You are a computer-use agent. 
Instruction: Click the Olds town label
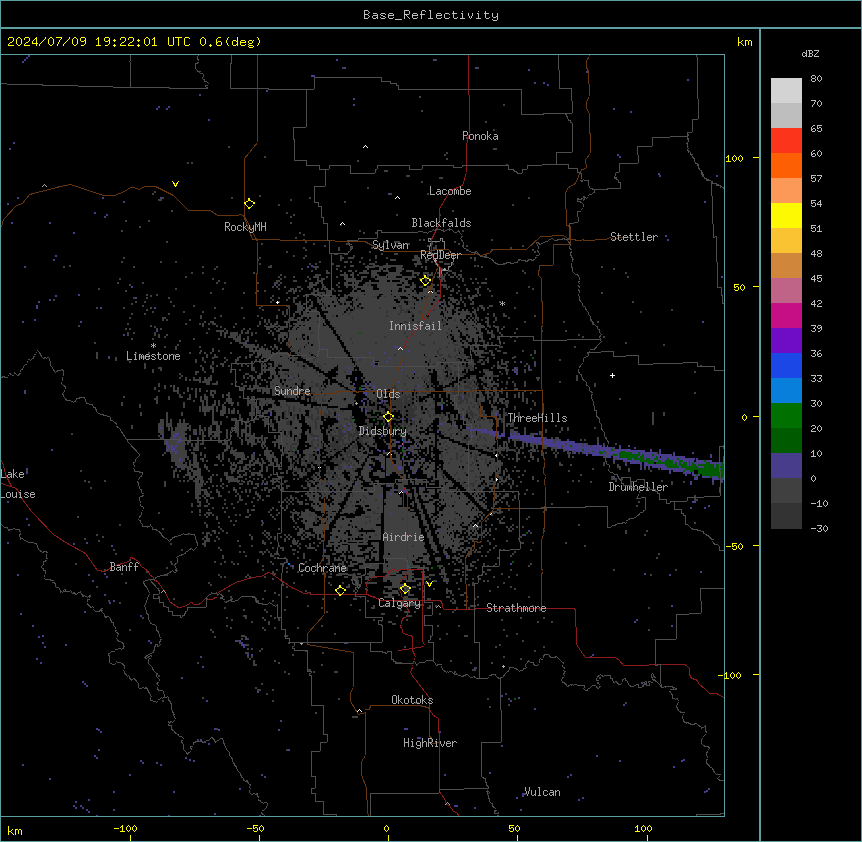[x=388, y=394]
